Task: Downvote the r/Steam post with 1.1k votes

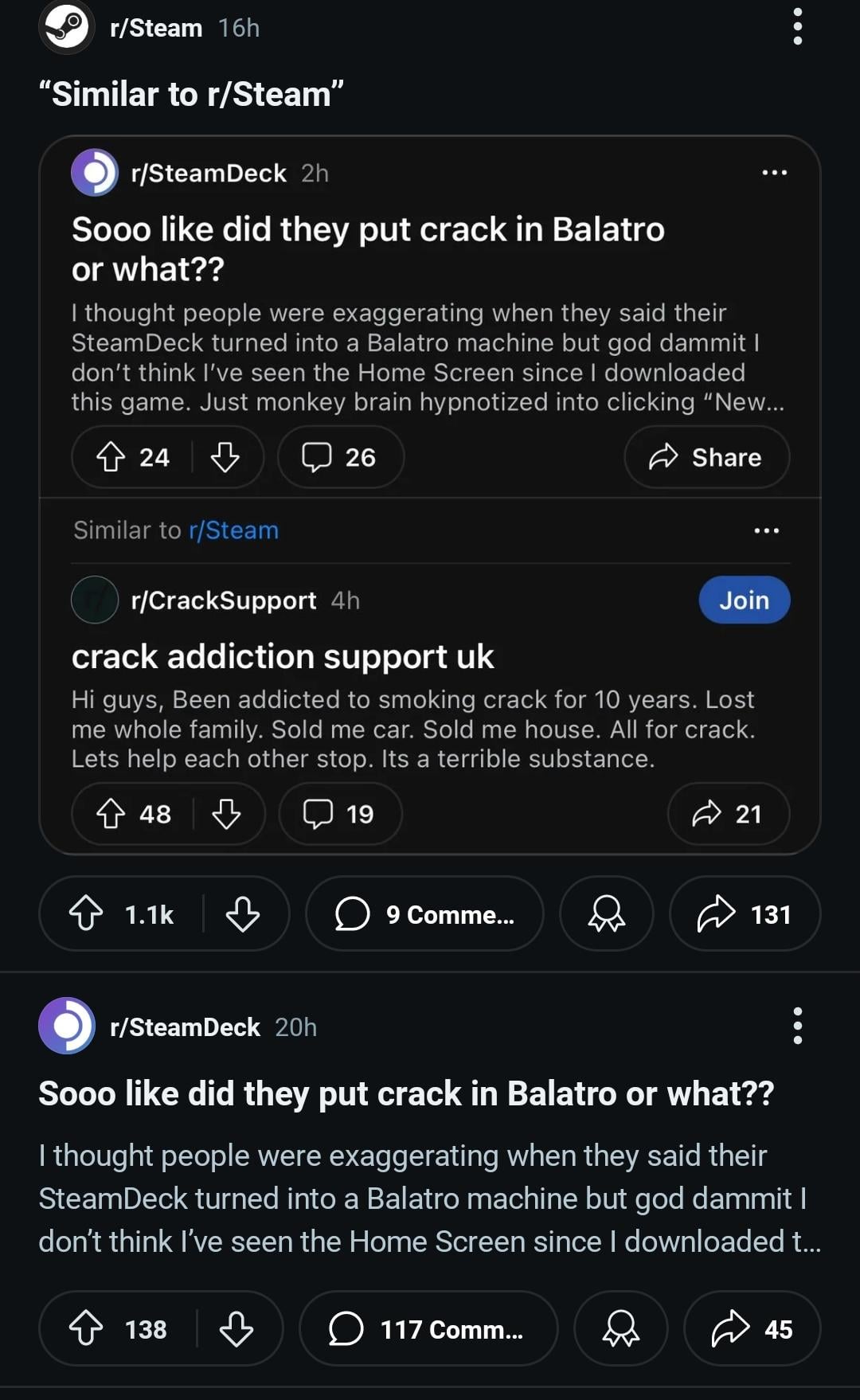Action: click(x=242, y=913)
